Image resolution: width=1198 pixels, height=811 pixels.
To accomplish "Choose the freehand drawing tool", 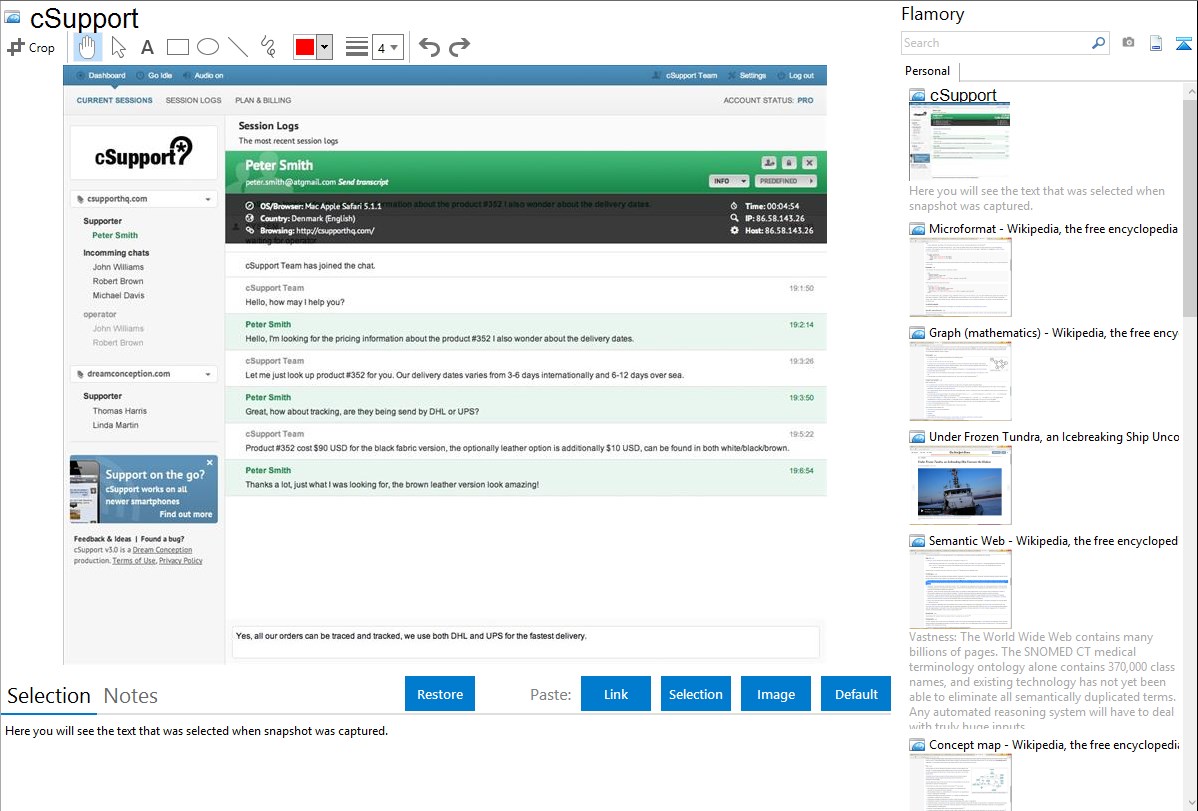I will [x=268, y=47].
